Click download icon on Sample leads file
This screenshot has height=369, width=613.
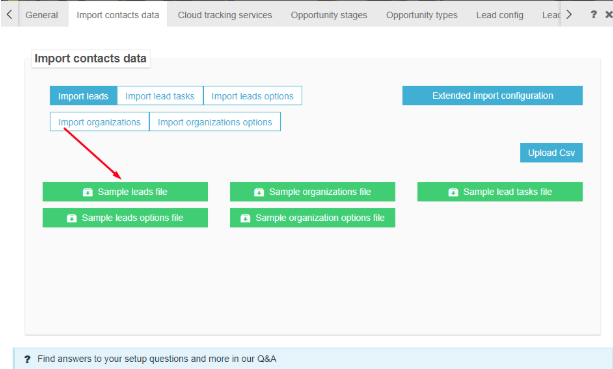pyautogui.click(x=88, y=192)
